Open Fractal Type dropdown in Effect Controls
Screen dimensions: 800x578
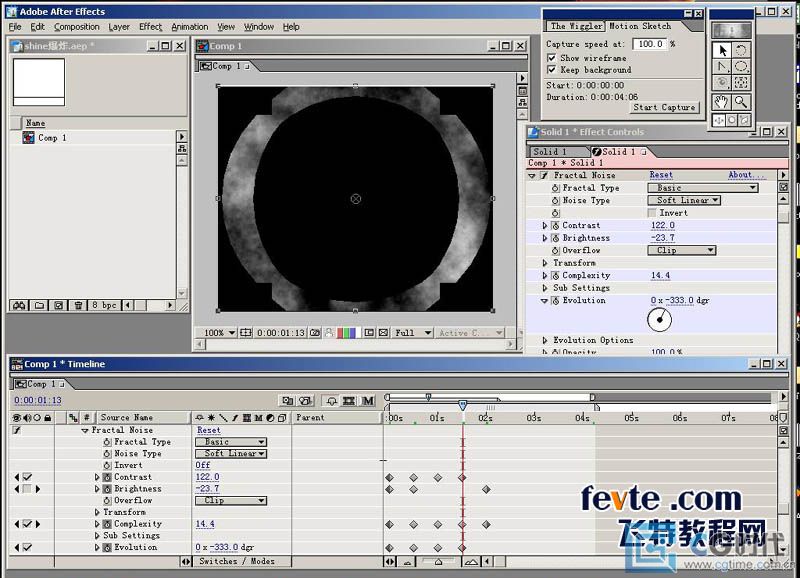click(x=703, y=188)
